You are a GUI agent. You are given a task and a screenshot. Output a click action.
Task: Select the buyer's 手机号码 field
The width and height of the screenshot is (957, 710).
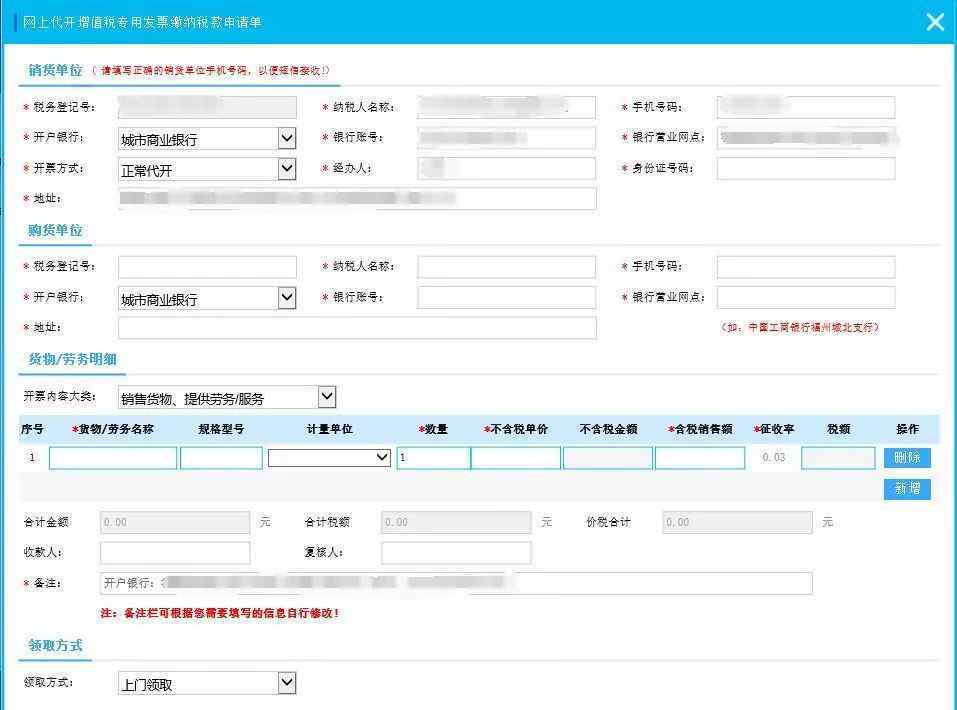(x=805, y=267)
